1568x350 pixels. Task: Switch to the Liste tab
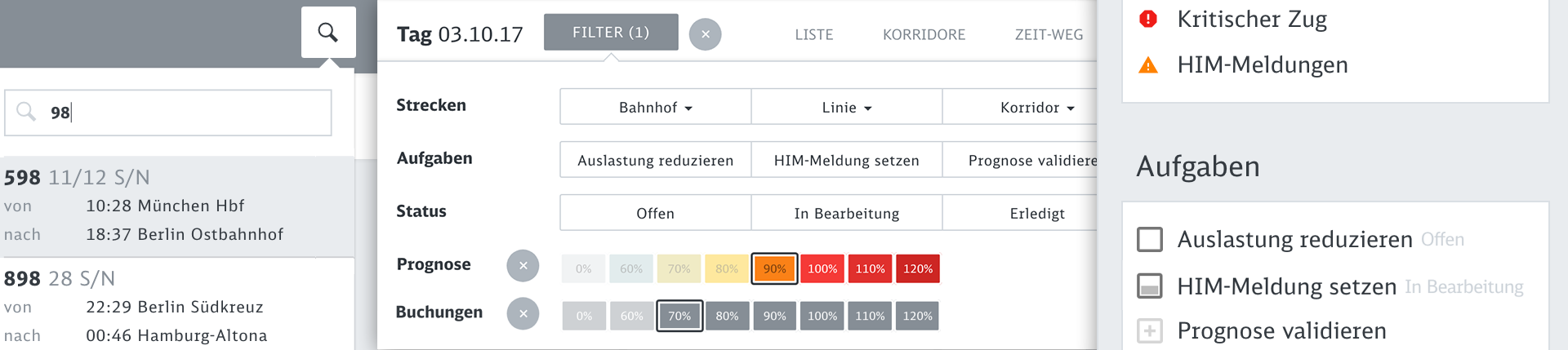[814, 35]
